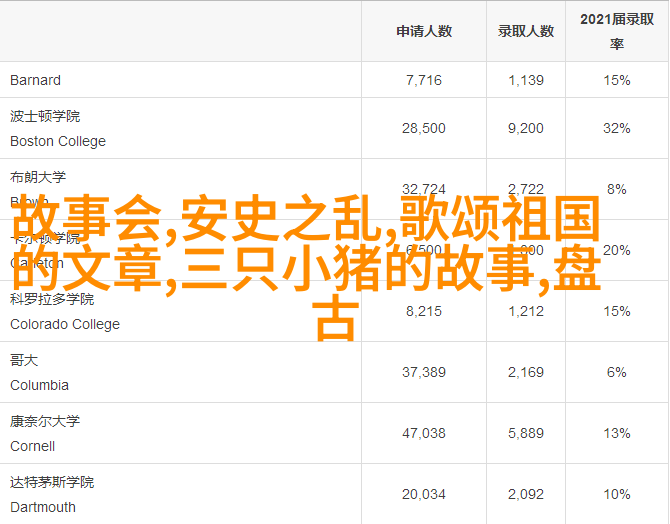
Task: Select the 波士顿学院 Chinese name
Action: (45, 116)
